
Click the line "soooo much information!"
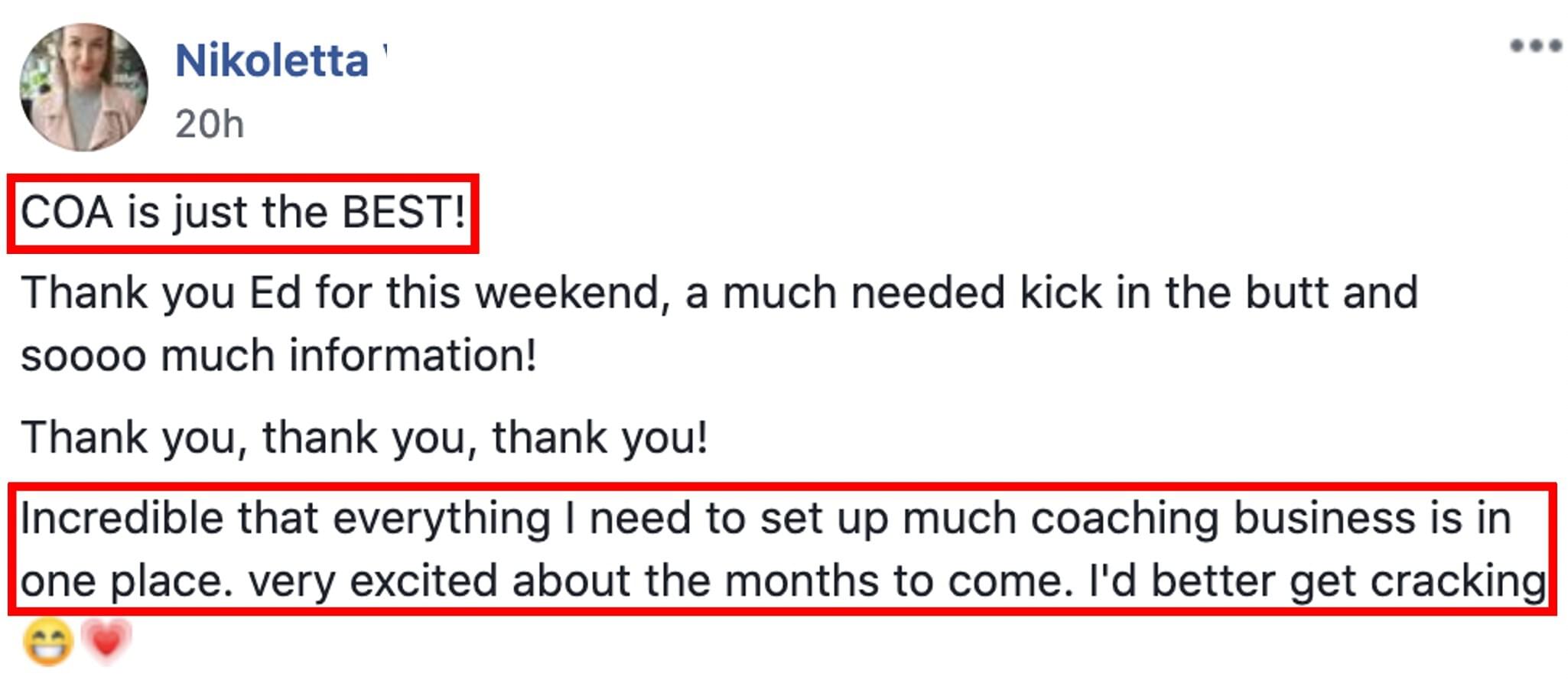point(278,356)
